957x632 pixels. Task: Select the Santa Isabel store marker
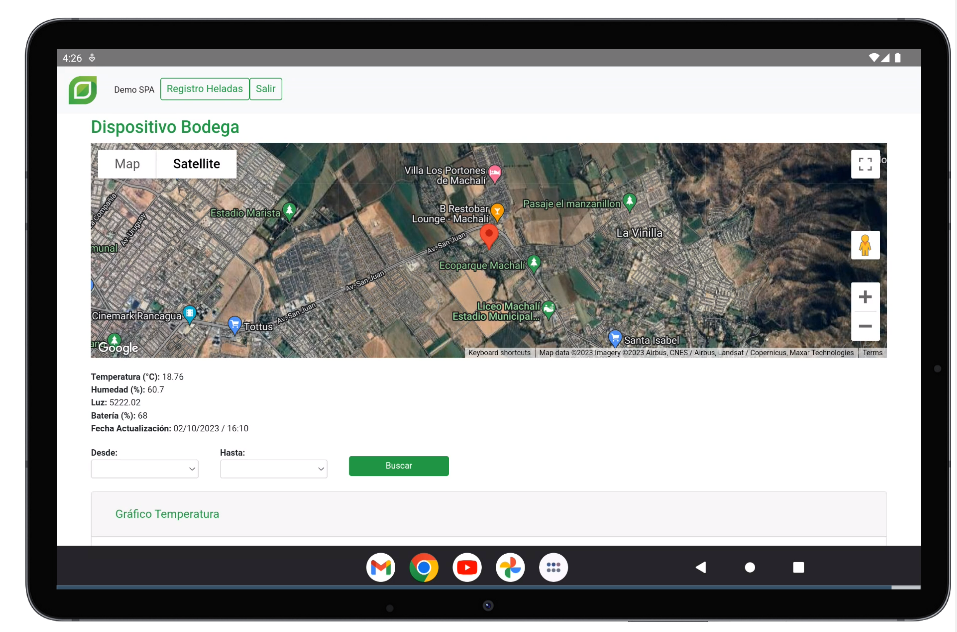[x=615, y=337]
